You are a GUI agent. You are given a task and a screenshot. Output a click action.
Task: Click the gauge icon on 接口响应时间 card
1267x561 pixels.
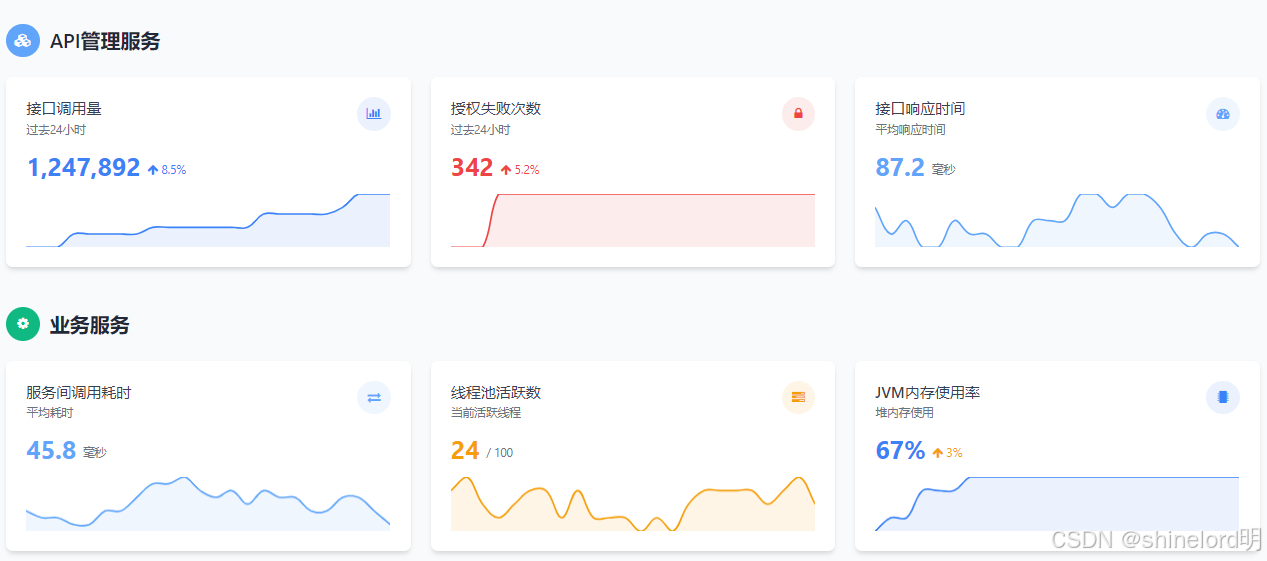coord(1222,114)
